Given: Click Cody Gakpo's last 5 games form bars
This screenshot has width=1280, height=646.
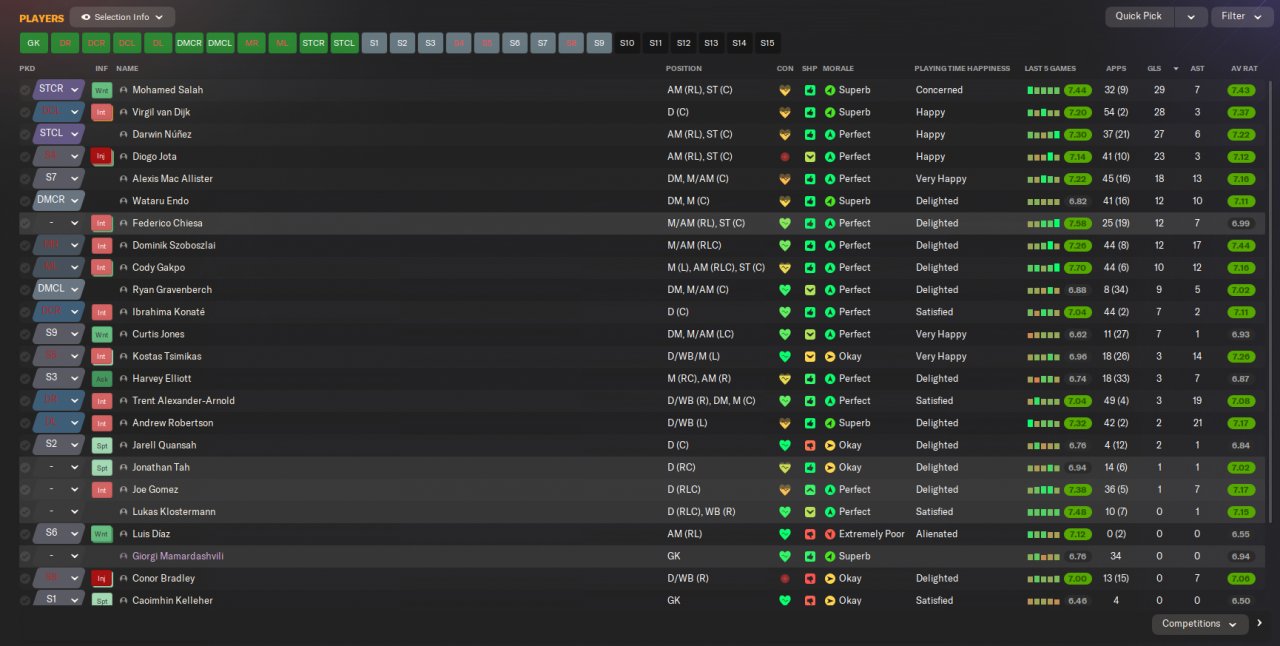Looking at the screenshot, I should click(1043, 268).
